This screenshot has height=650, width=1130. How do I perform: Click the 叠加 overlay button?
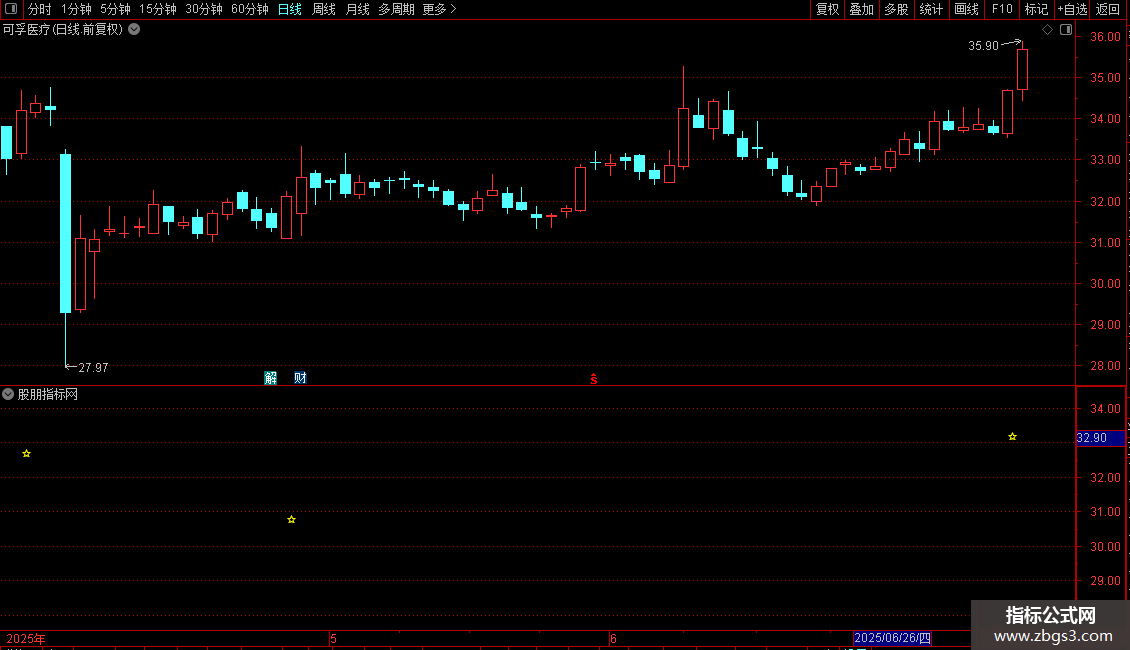coord(861,9)
